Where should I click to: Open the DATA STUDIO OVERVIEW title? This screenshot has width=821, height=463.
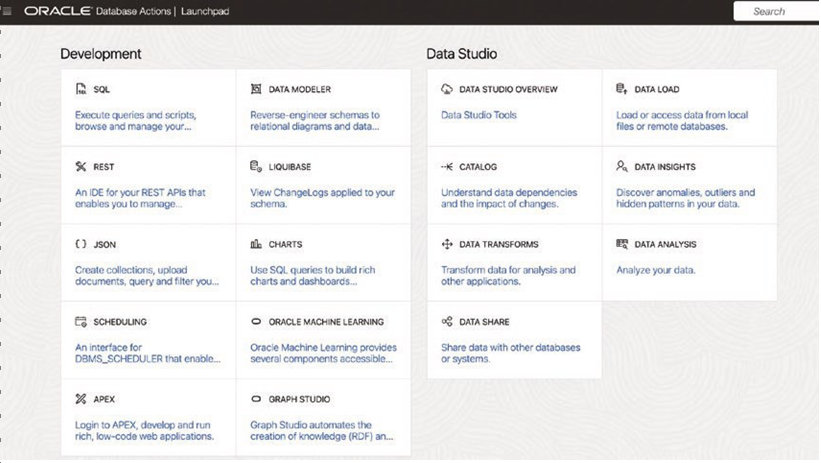[508, 90]
